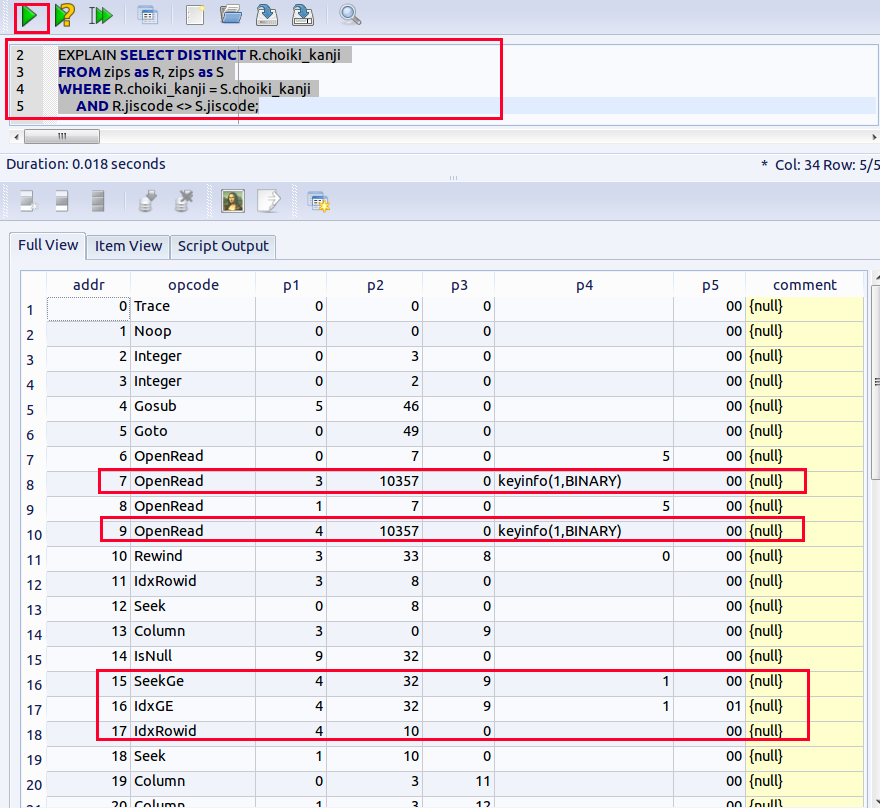Click vertical scrollbar of result grid
Viewport: 880px width, 808px height.
click(x=876, y=382)
